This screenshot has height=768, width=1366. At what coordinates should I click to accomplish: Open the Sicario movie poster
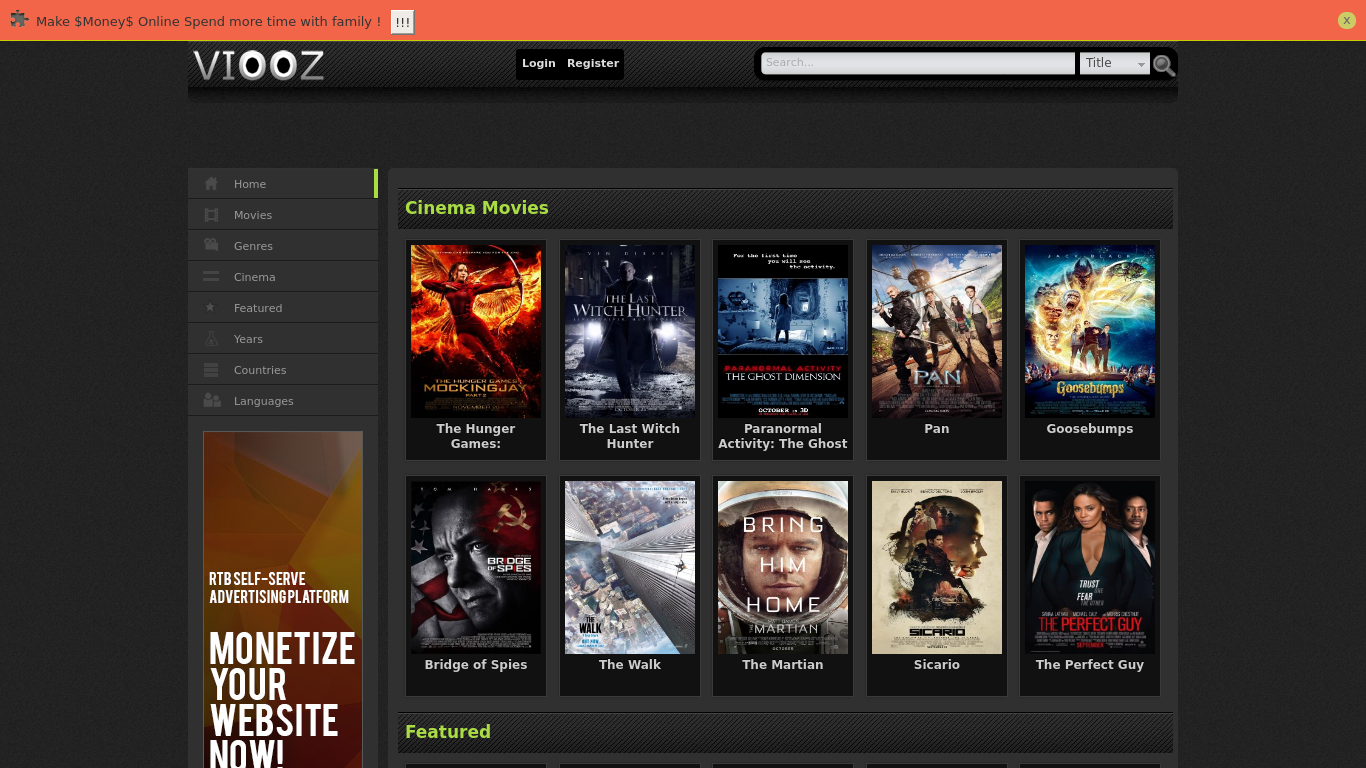pyautogui.click(x=937, y=567)
